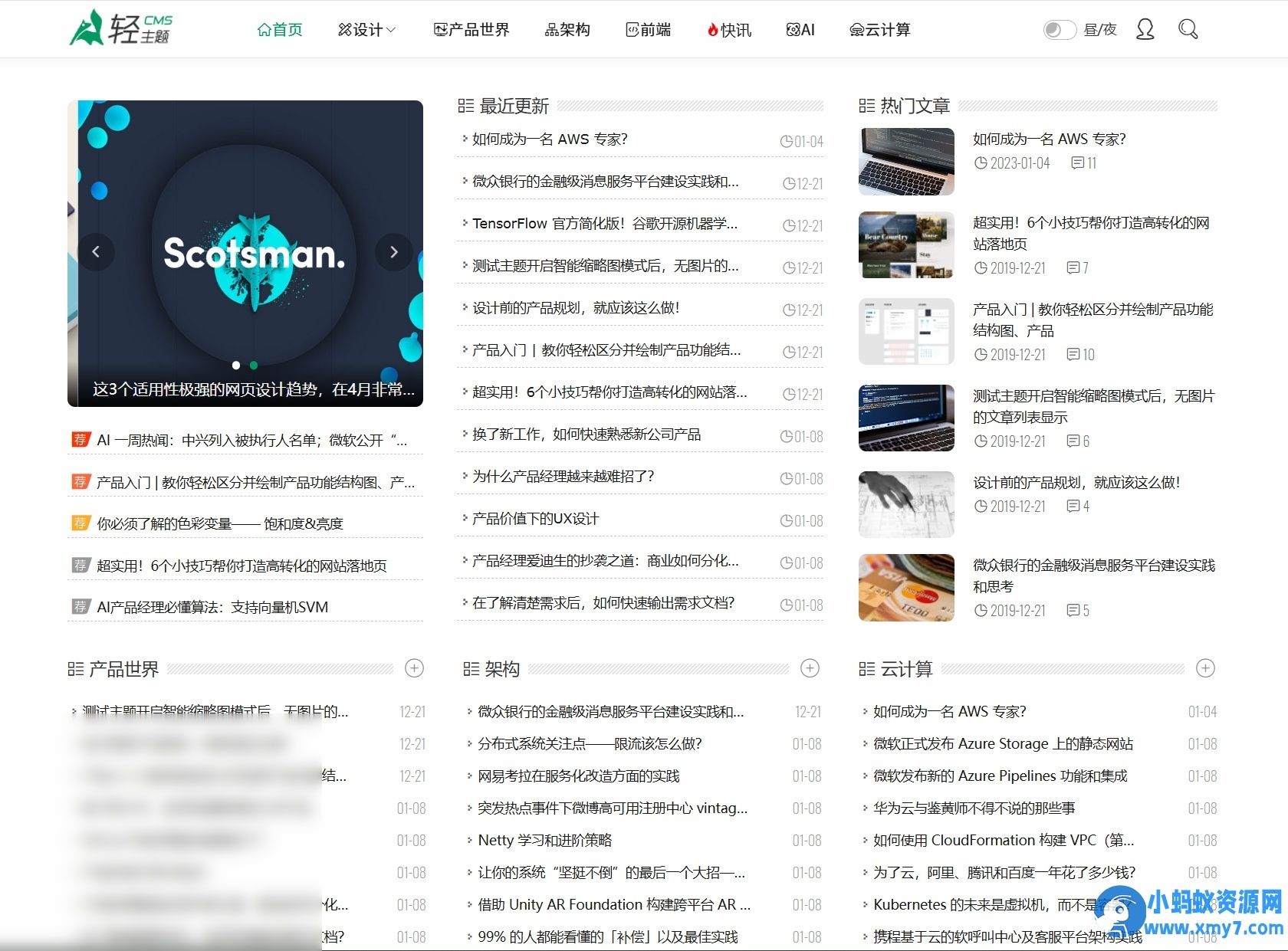Open the 快讯 menu item
This screenshot has height=951, width=1288.
pyautogui.click(x=729, y=30)
